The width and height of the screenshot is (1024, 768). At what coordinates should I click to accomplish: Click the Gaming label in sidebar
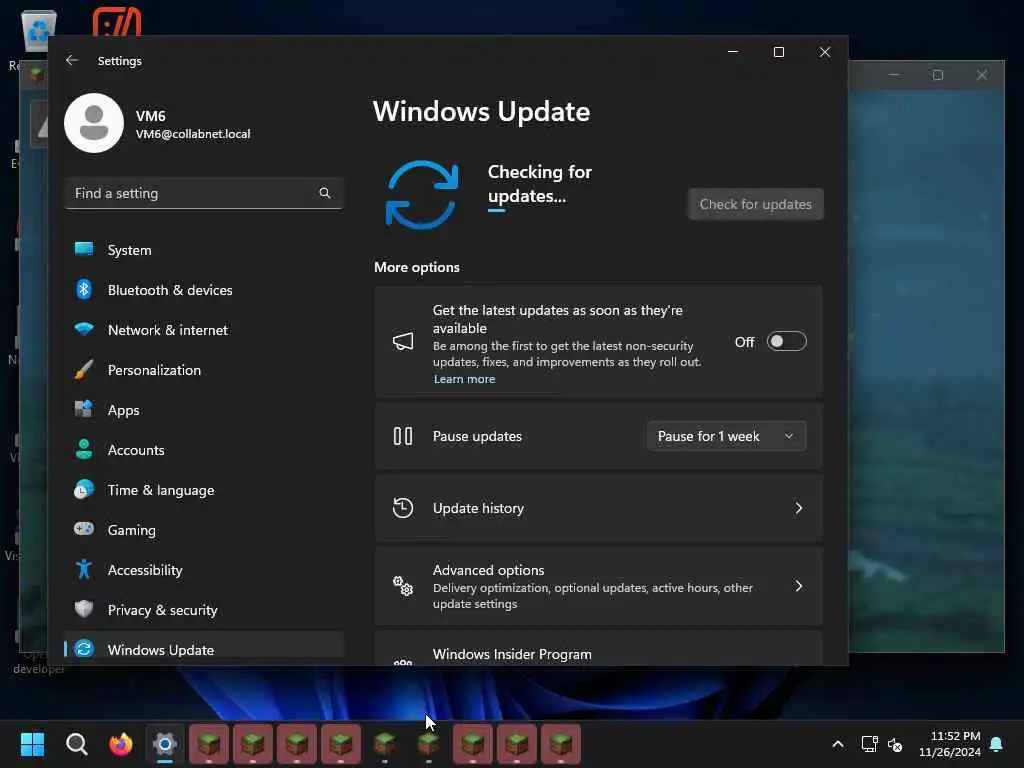coord(131,530)
